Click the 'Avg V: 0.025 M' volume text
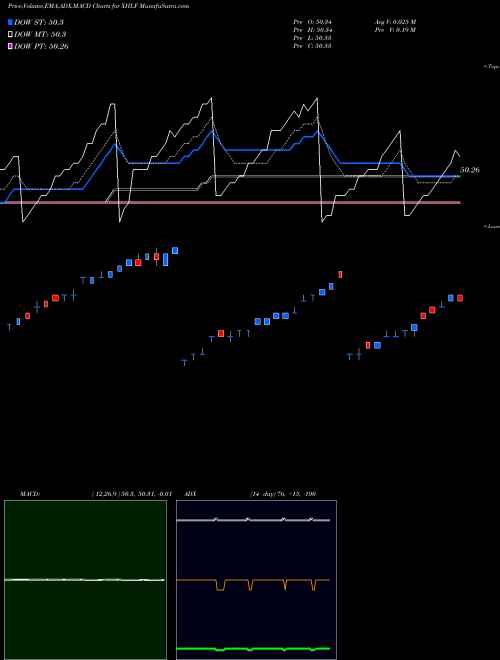 click(395, 22)
